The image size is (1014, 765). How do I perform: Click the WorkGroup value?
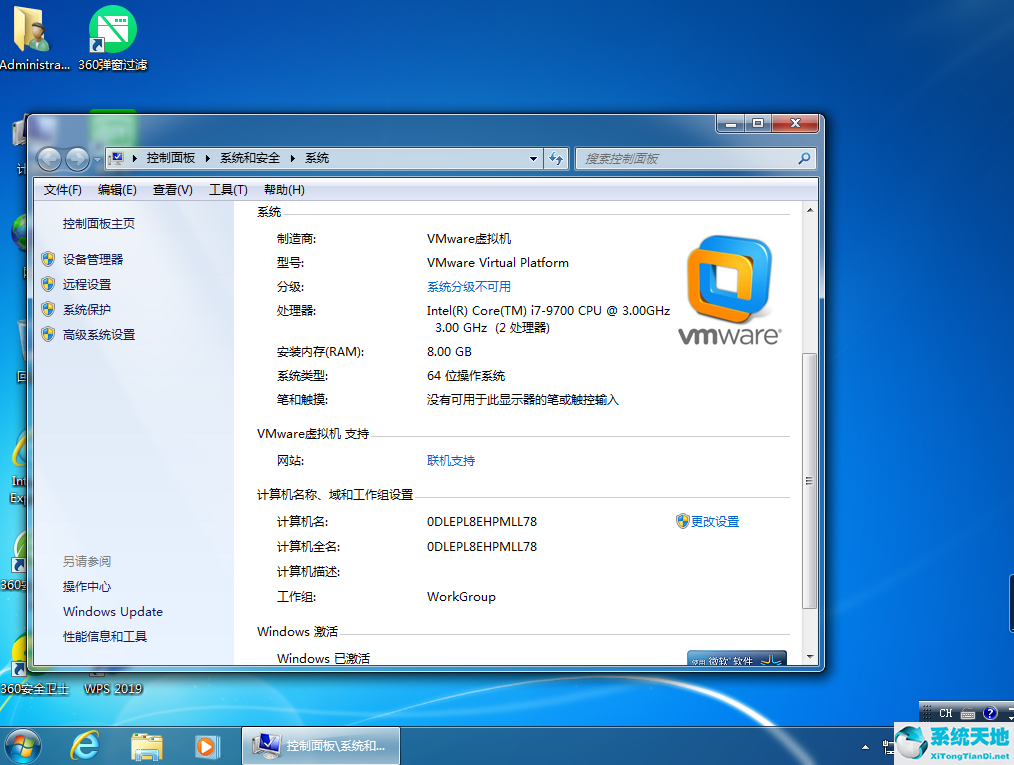click(461, 597)
